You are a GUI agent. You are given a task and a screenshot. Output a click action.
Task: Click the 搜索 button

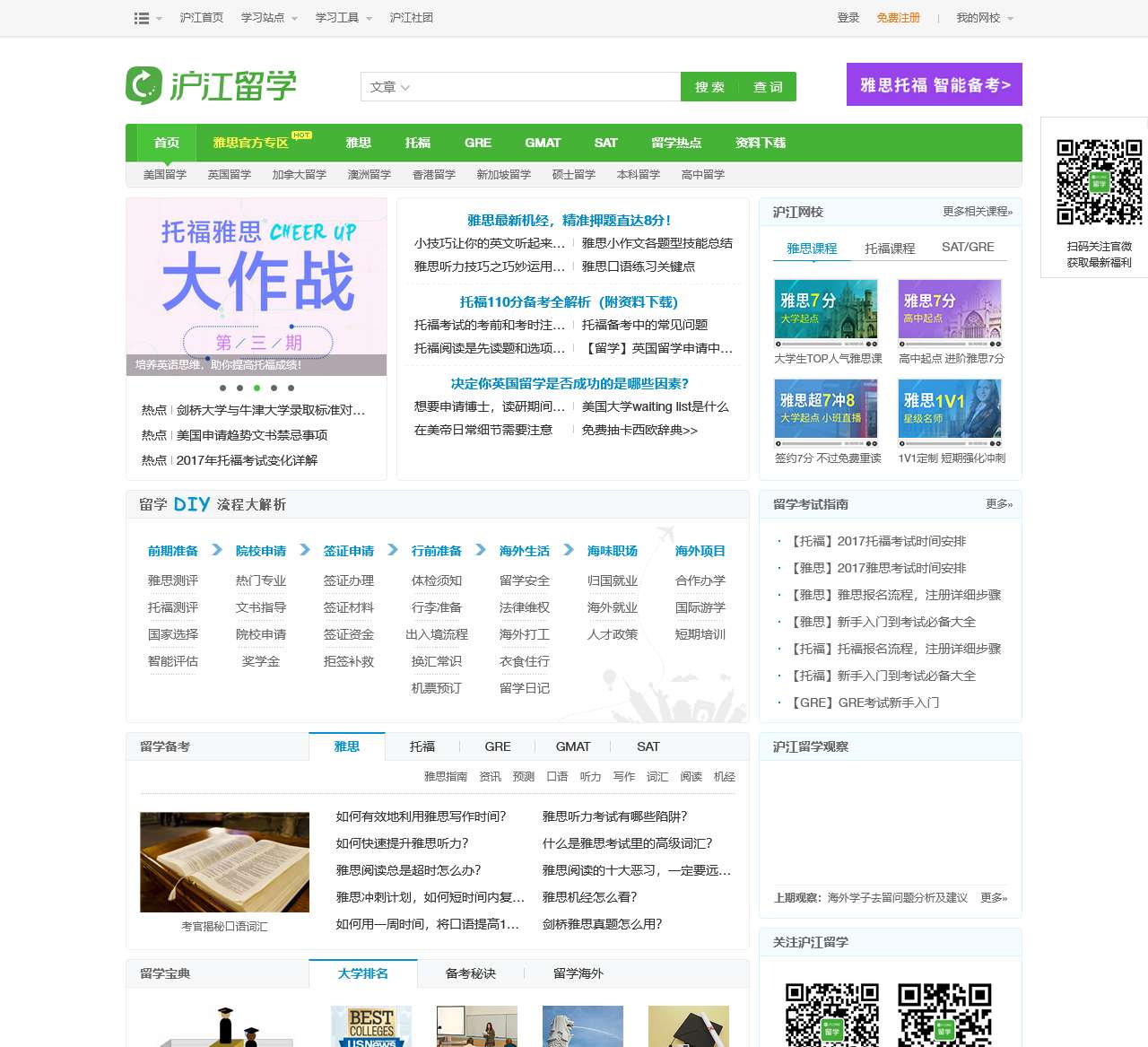709,87
